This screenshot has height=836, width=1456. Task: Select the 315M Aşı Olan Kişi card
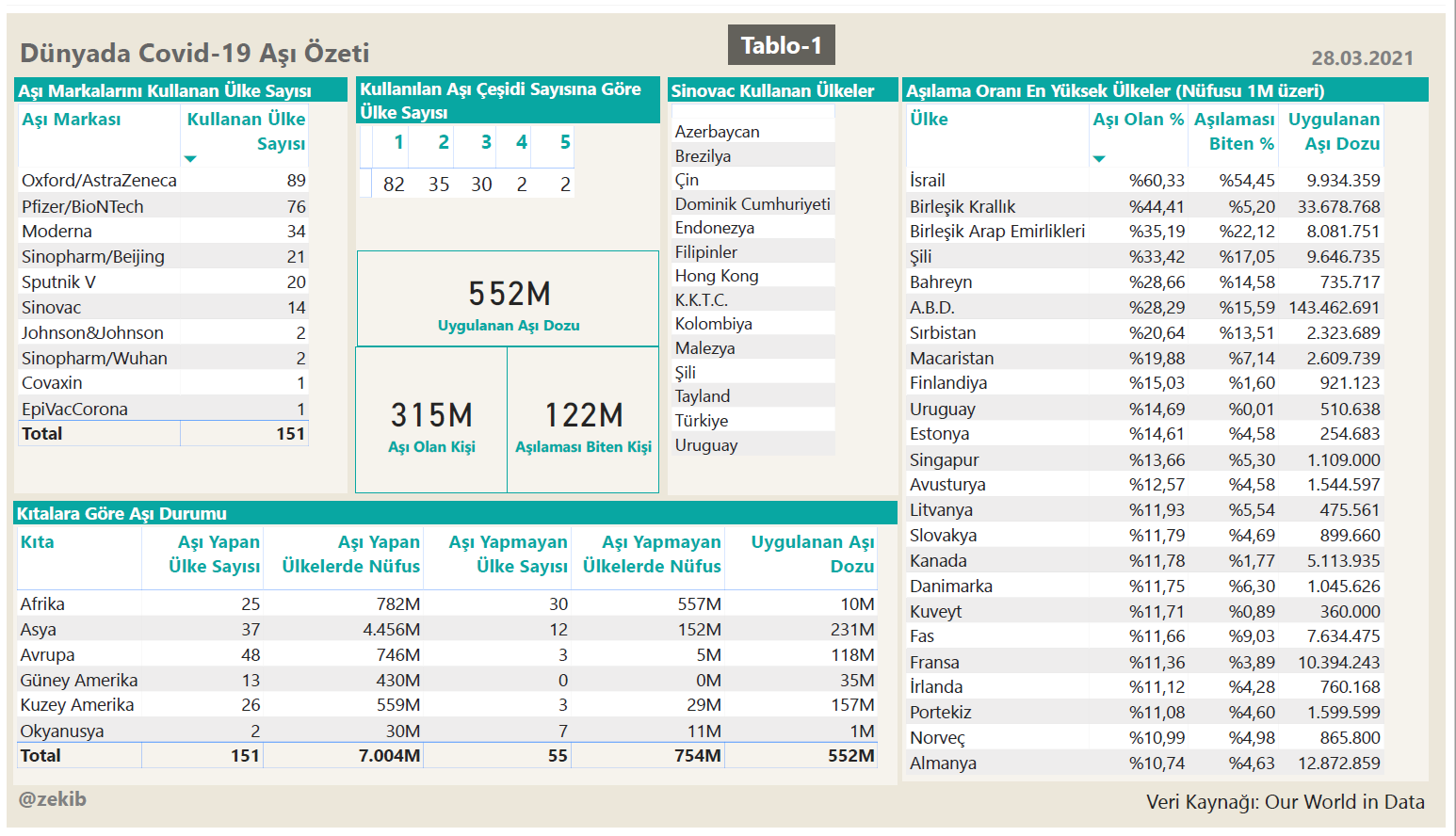(x=431, y=420)
